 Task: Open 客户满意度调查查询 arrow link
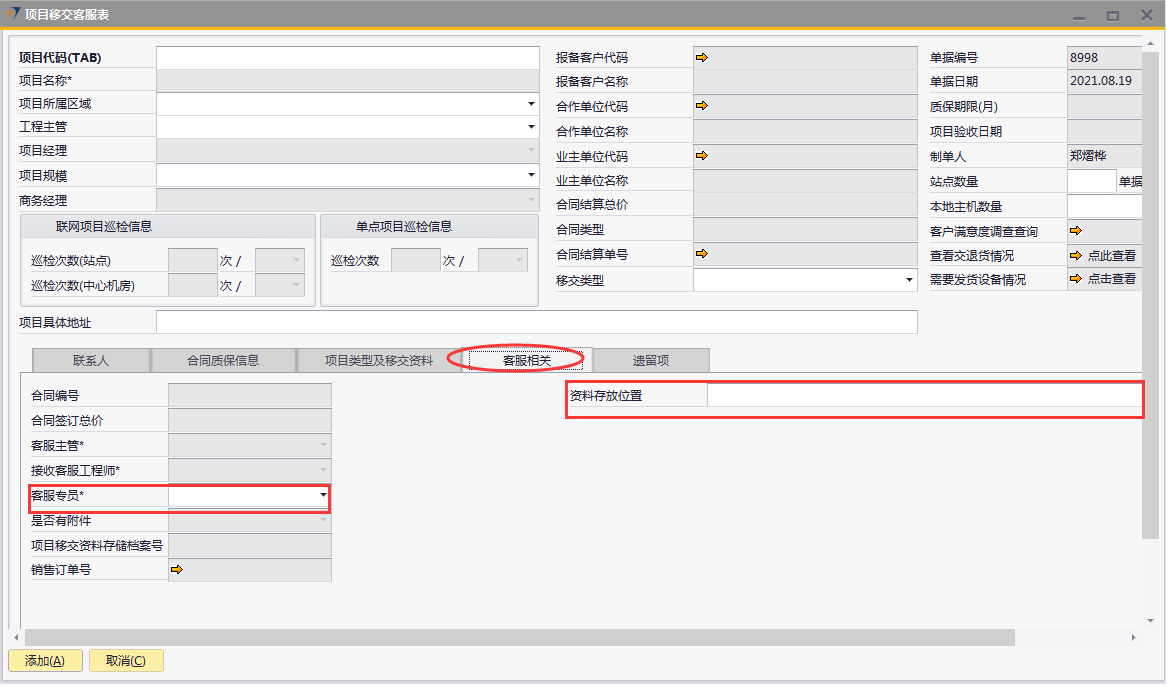tap(1076, 231)
